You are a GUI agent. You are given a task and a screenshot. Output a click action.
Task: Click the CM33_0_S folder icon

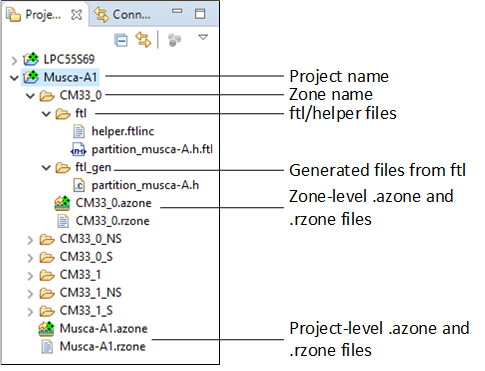tap(47, 257)
